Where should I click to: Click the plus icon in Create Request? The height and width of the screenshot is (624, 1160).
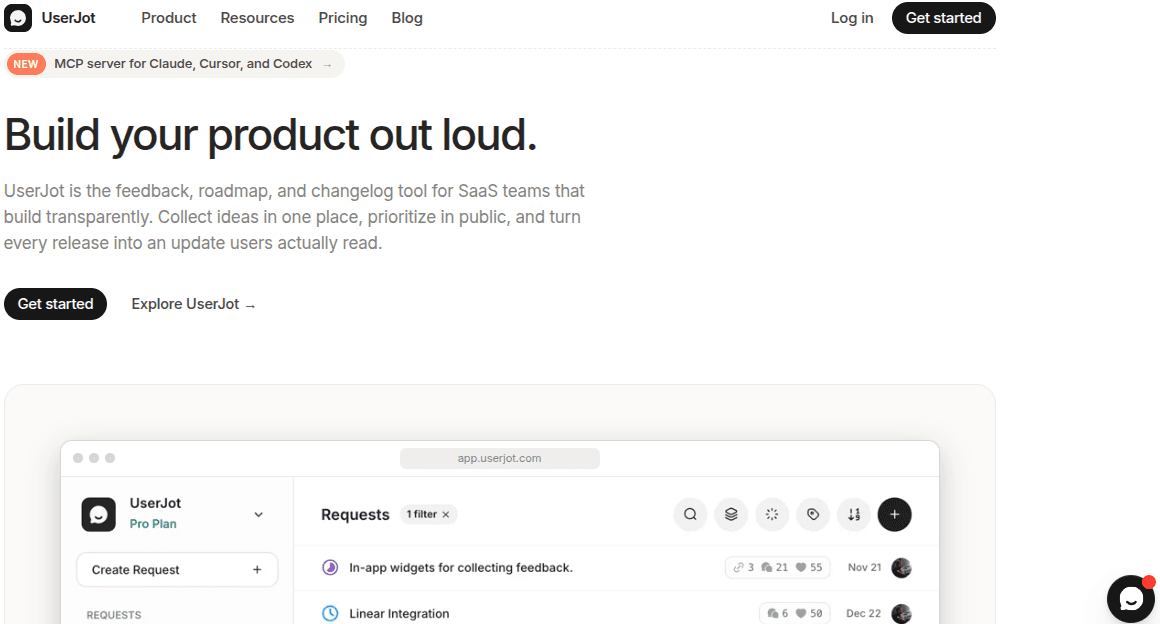pyautogui.click(x=257, y=570)
